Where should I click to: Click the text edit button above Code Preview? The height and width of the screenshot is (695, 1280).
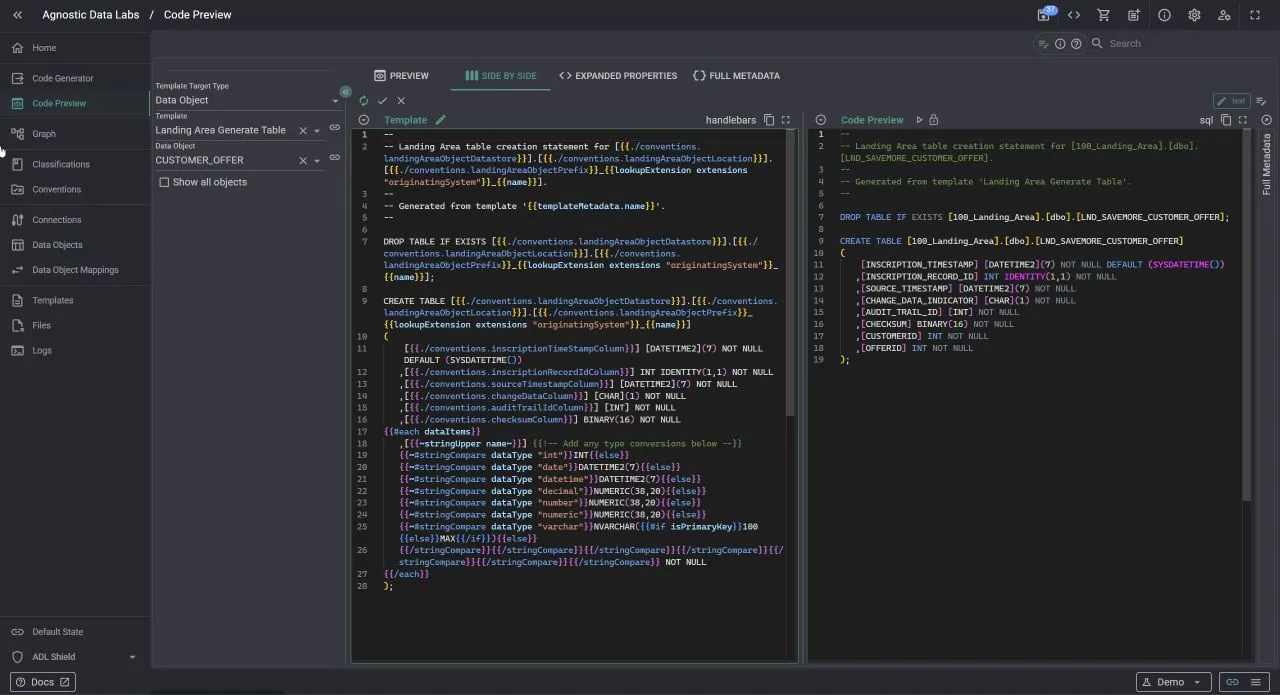click(1232, 101)
